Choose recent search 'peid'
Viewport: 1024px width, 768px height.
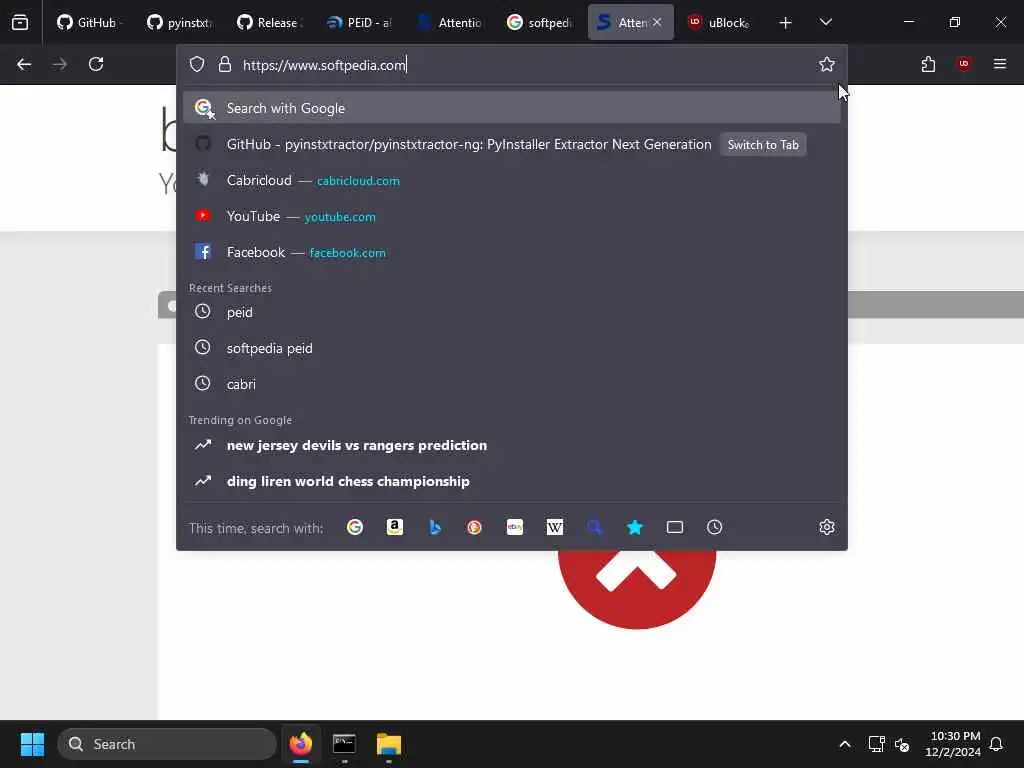[x=511, y=312]
